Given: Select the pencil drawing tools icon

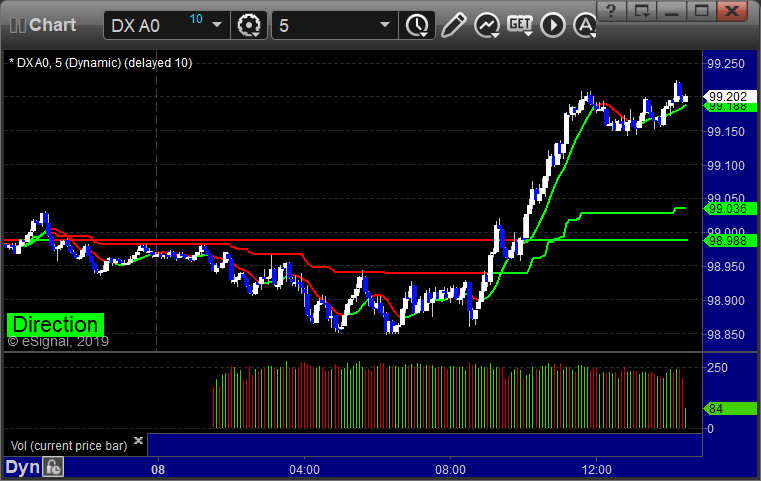Looking at the screenshot, I should pyautogui.click(x=453, y=25).
